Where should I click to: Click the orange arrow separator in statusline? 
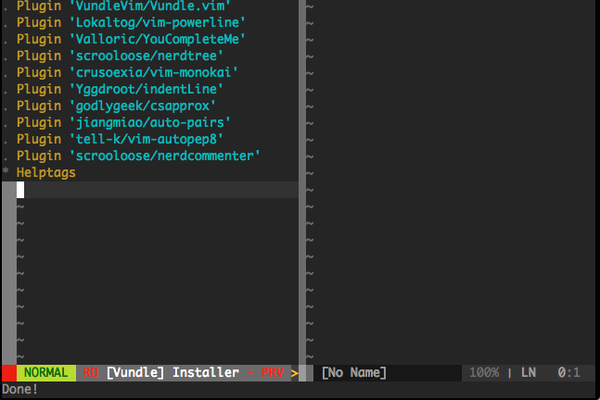294,373
